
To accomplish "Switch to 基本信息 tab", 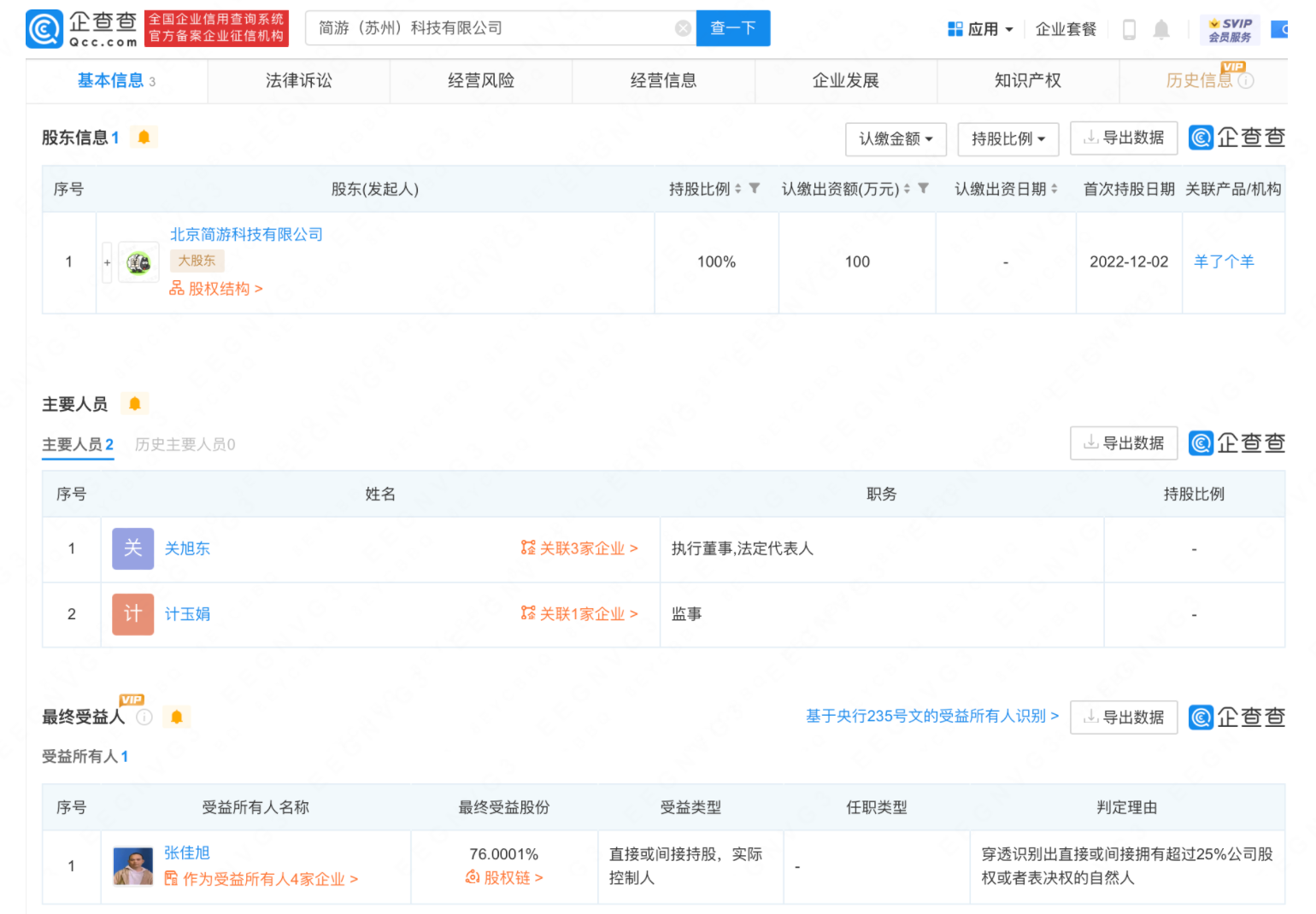I will (x=117, y=81).
